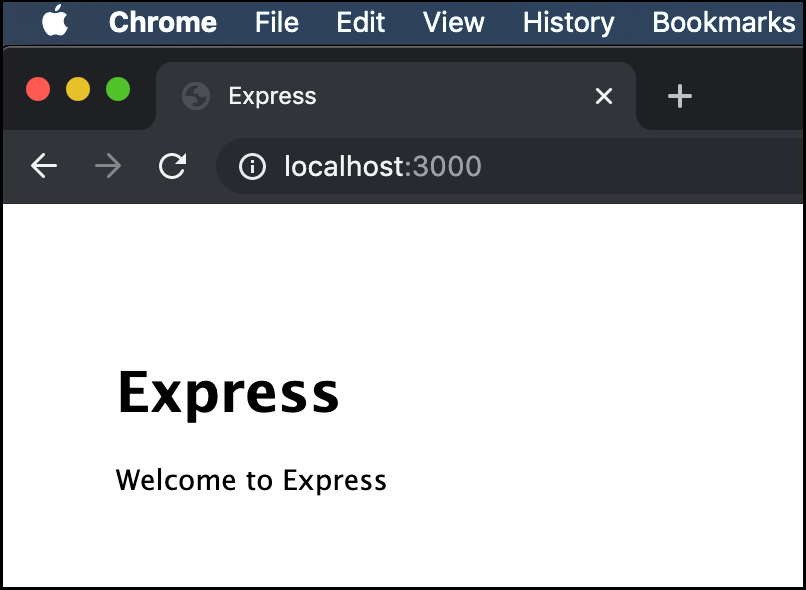
Task: Close the Express tab
Action: 604,96
